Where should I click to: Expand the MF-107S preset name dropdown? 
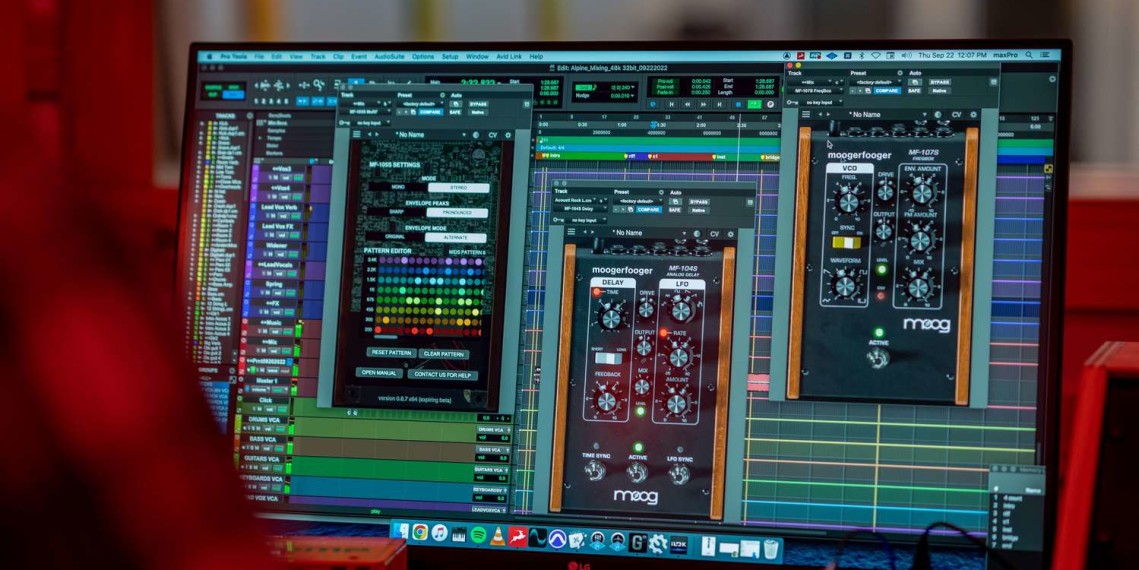tap(866, 115)
